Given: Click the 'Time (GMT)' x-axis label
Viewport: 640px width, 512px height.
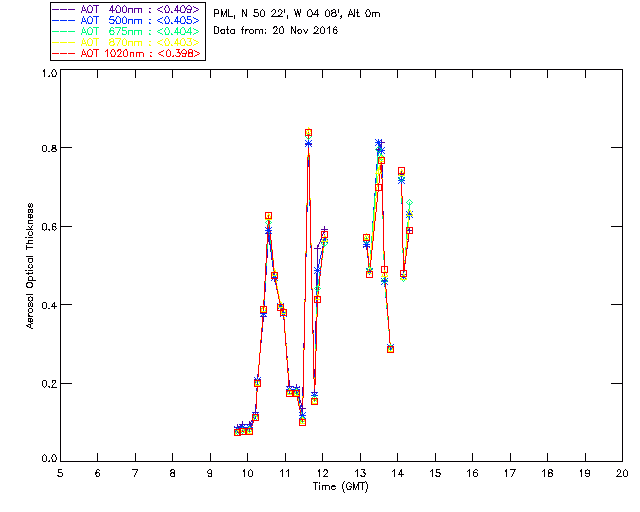Looking at the screenshot, I should pos(341,485).
